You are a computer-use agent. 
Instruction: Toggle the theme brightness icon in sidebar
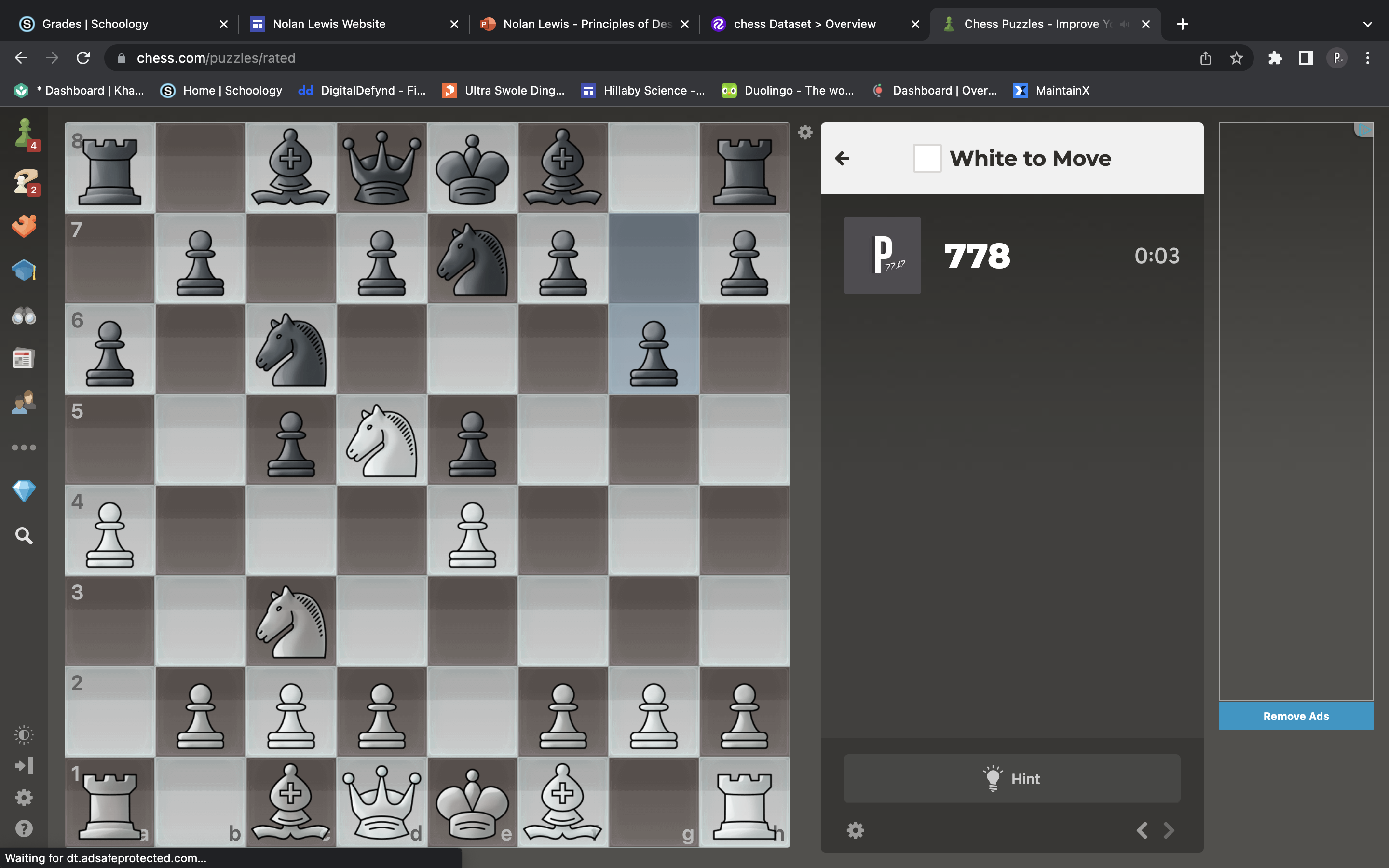point(24,735)
